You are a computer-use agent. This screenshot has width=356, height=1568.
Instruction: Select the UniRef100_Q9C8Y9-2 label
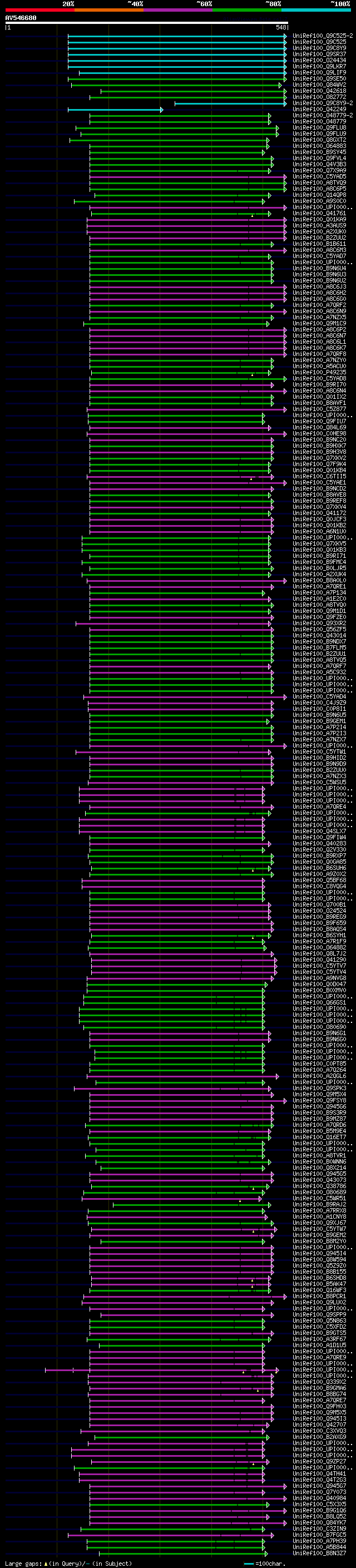point(323,103)
